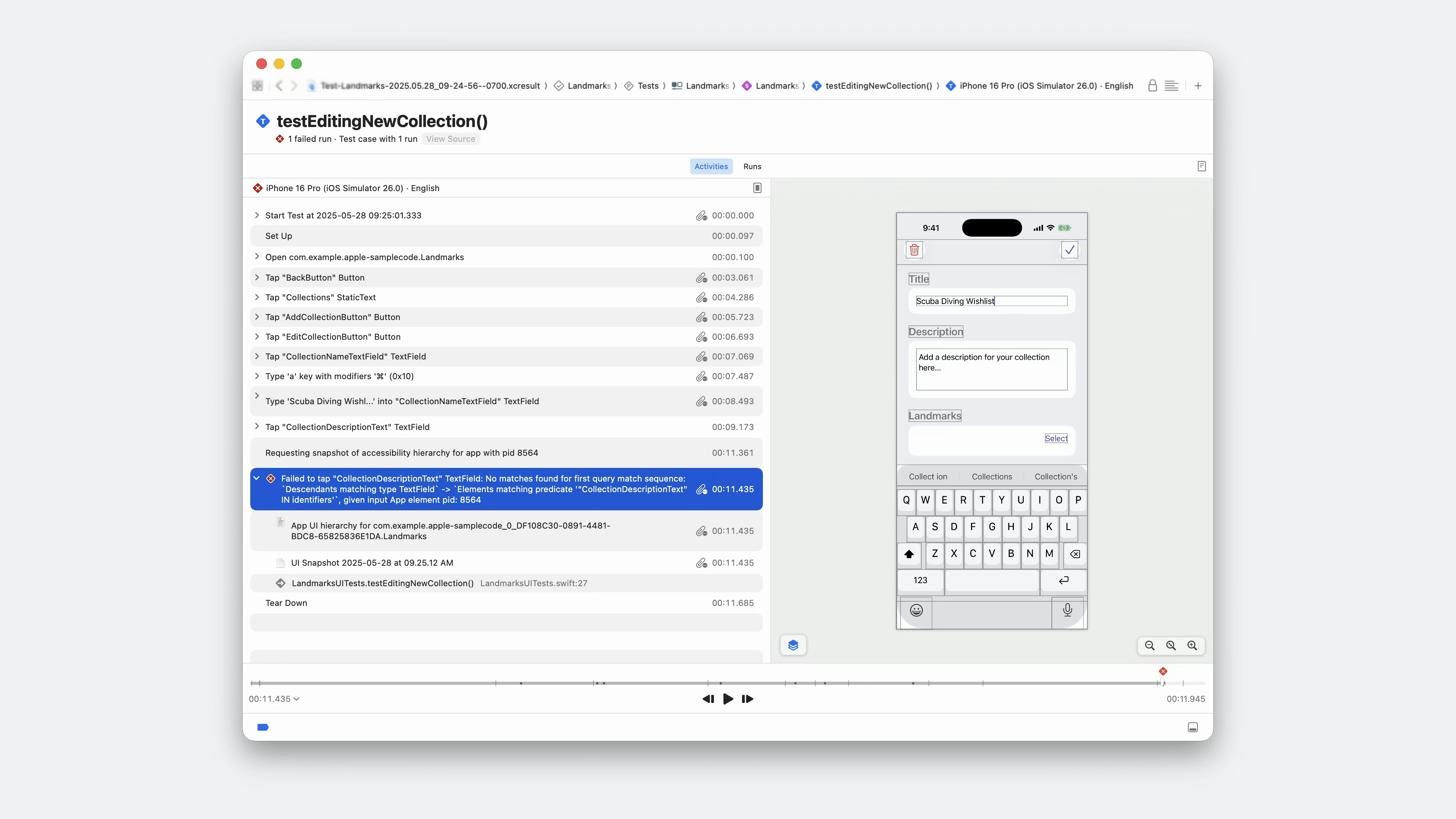
Task: Click the View Source button
Action: tap(450, 139)
